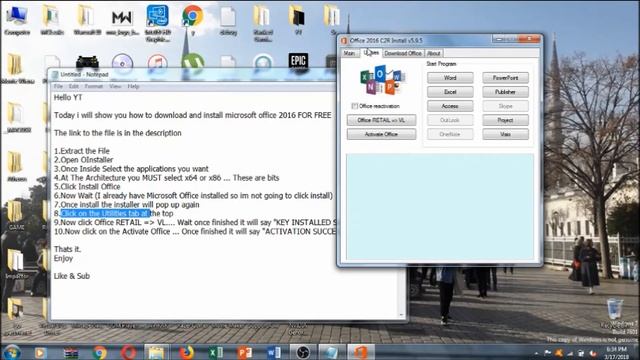This screenshot has width=640, height=360.
Task: Click the Activate Office button
Action: coord(381,134)
